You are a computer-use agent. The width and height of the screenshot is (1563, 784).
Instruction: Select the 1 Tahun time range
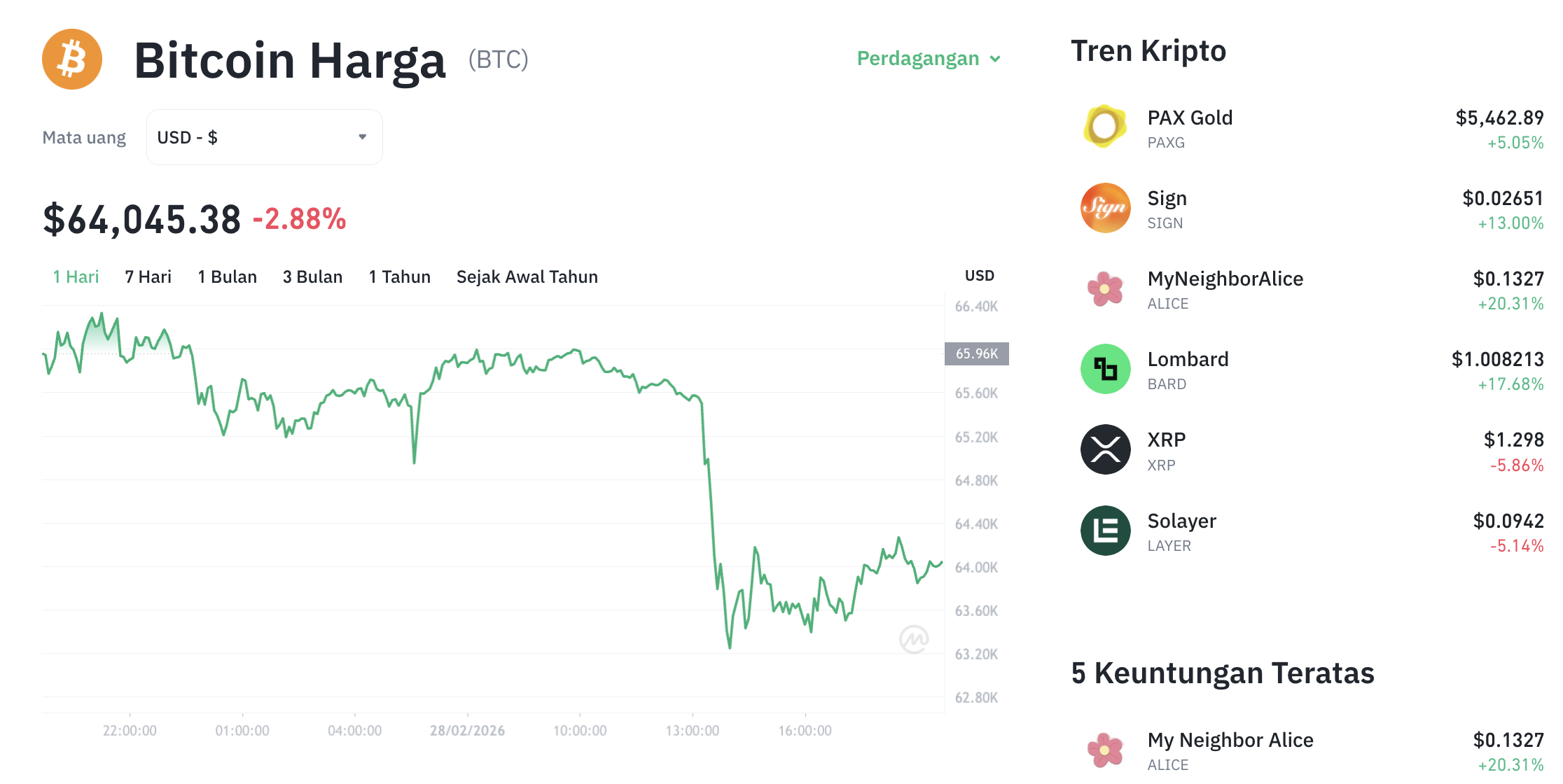399,276
